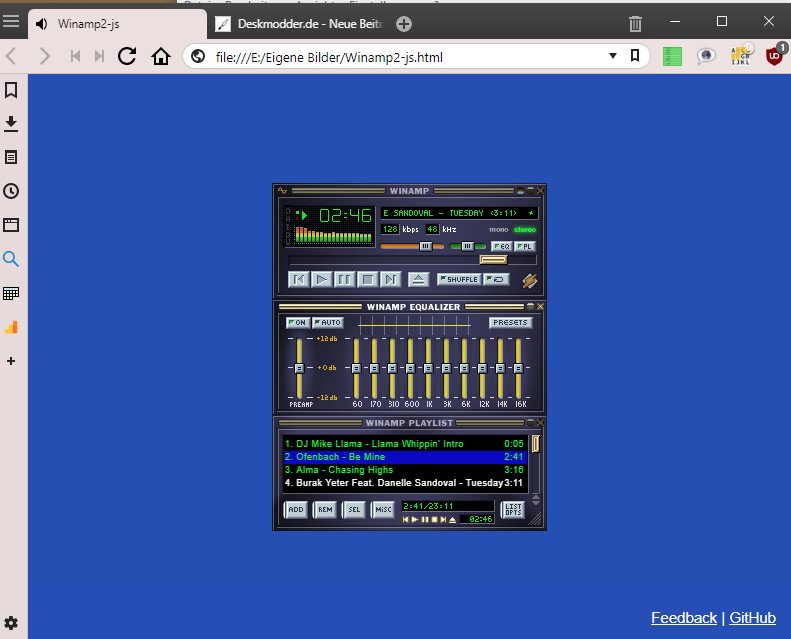The image size is (791, 639).
Task: Stop playback with Winamp's stop button
Action: pyautogui.click(x=368, y=279)
